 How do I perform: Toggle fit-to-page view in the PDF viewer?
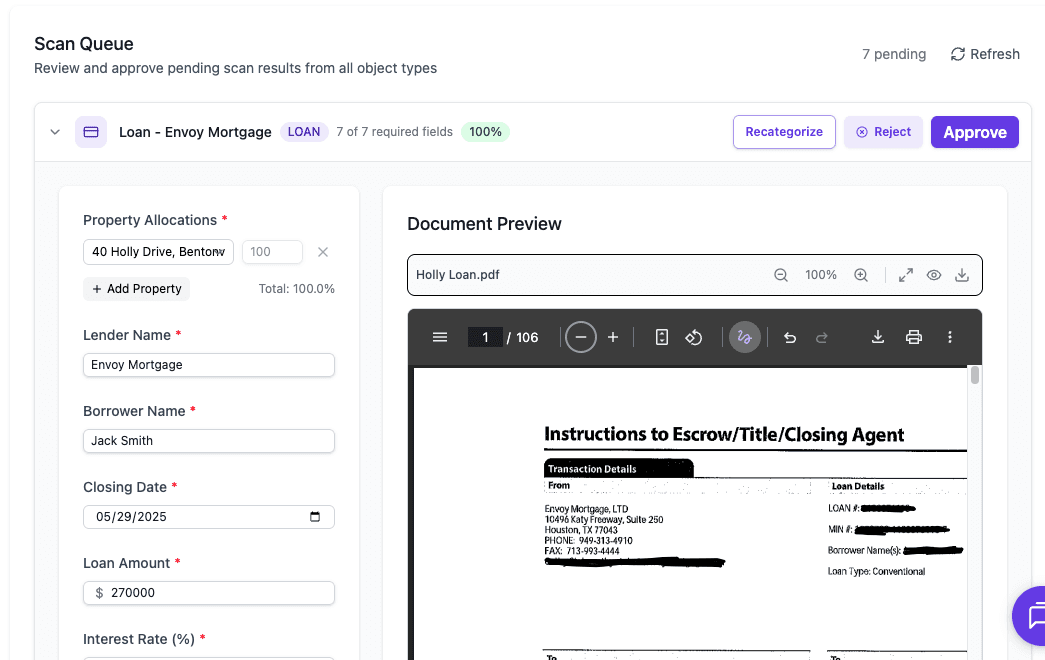[x=661, y=337]
